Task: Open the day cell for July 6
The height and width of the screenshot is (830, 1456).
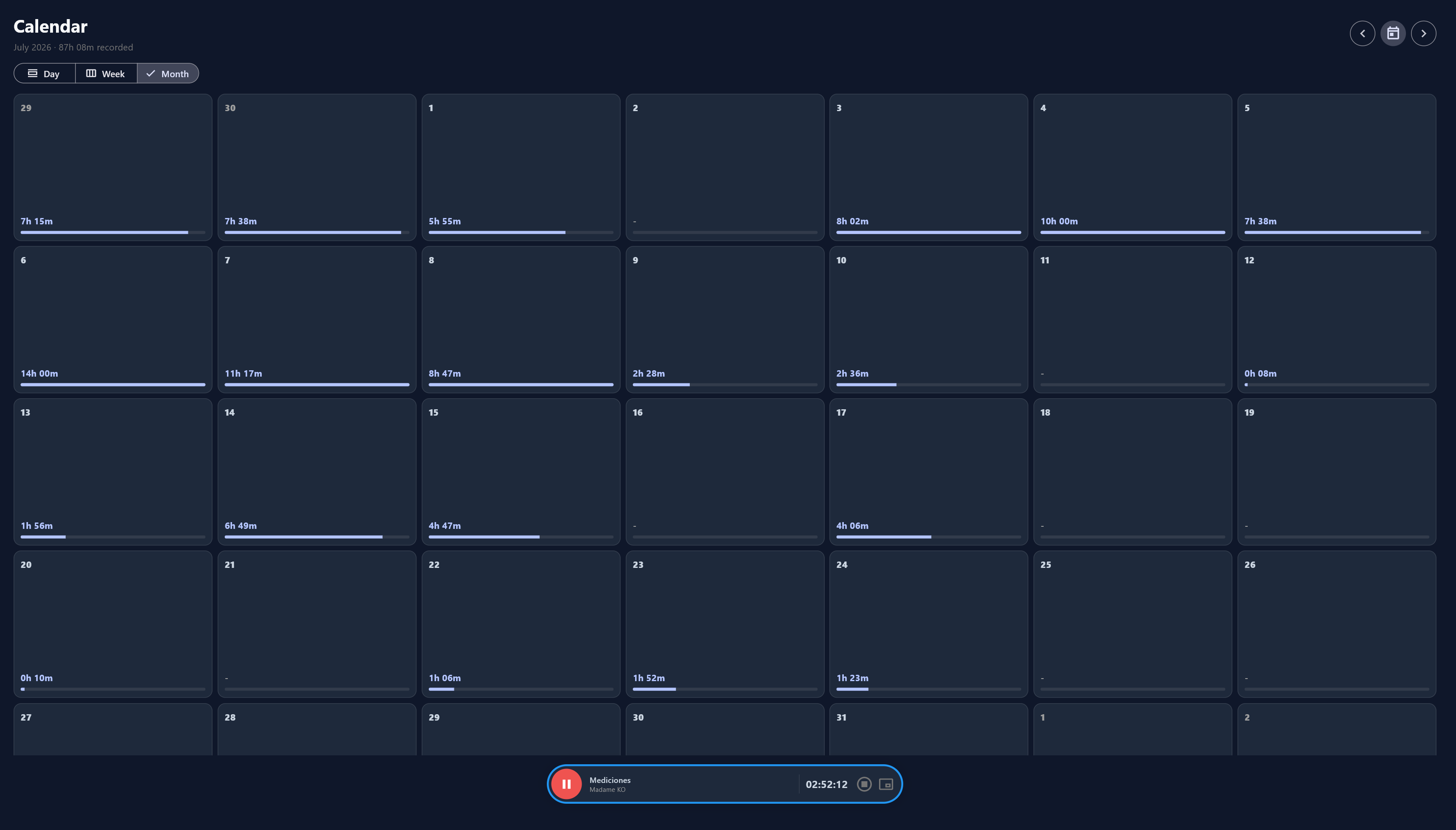Action: coord(113,319)
